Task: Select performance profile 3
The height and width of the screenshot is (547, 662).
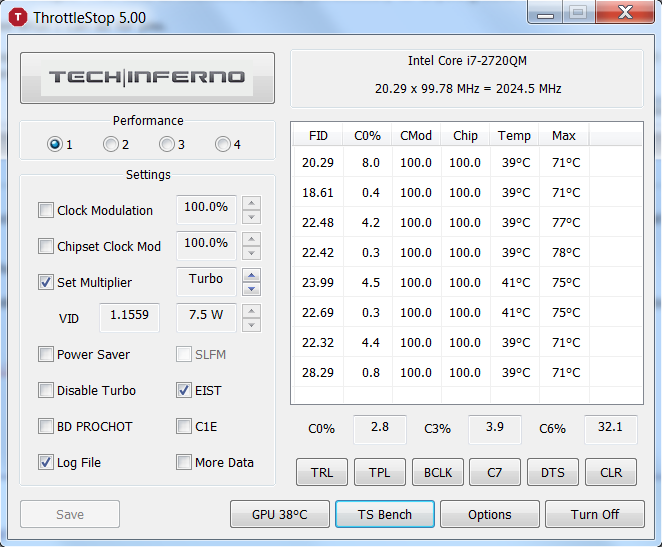Action: [x=167, y=144]
